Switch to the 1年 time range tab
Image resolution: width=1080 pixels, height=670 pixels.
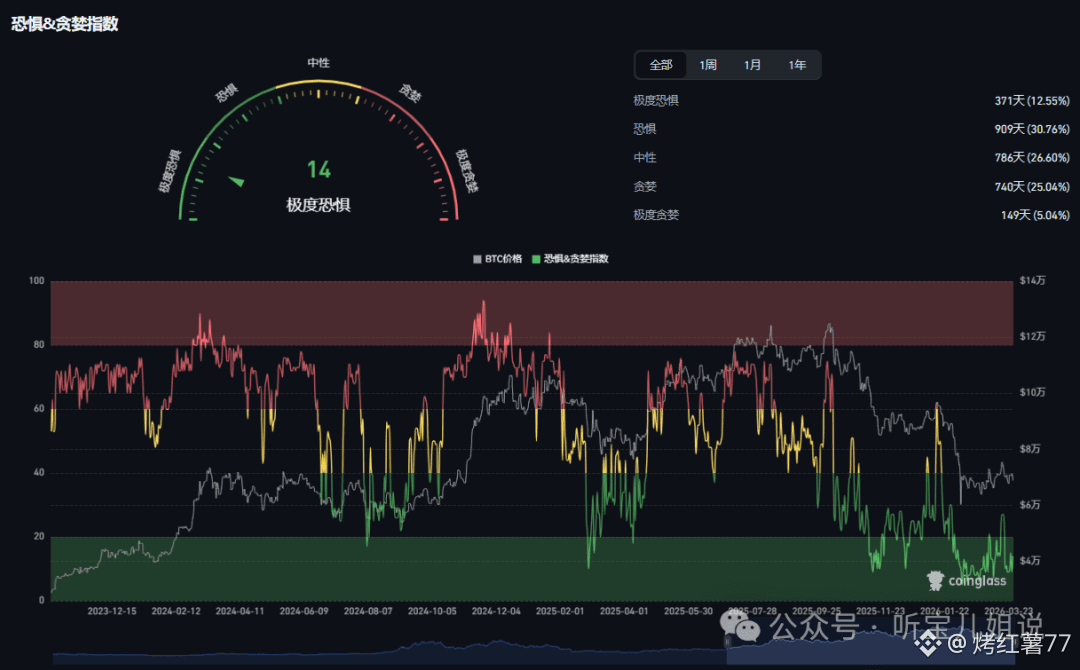tap(797, 65)
